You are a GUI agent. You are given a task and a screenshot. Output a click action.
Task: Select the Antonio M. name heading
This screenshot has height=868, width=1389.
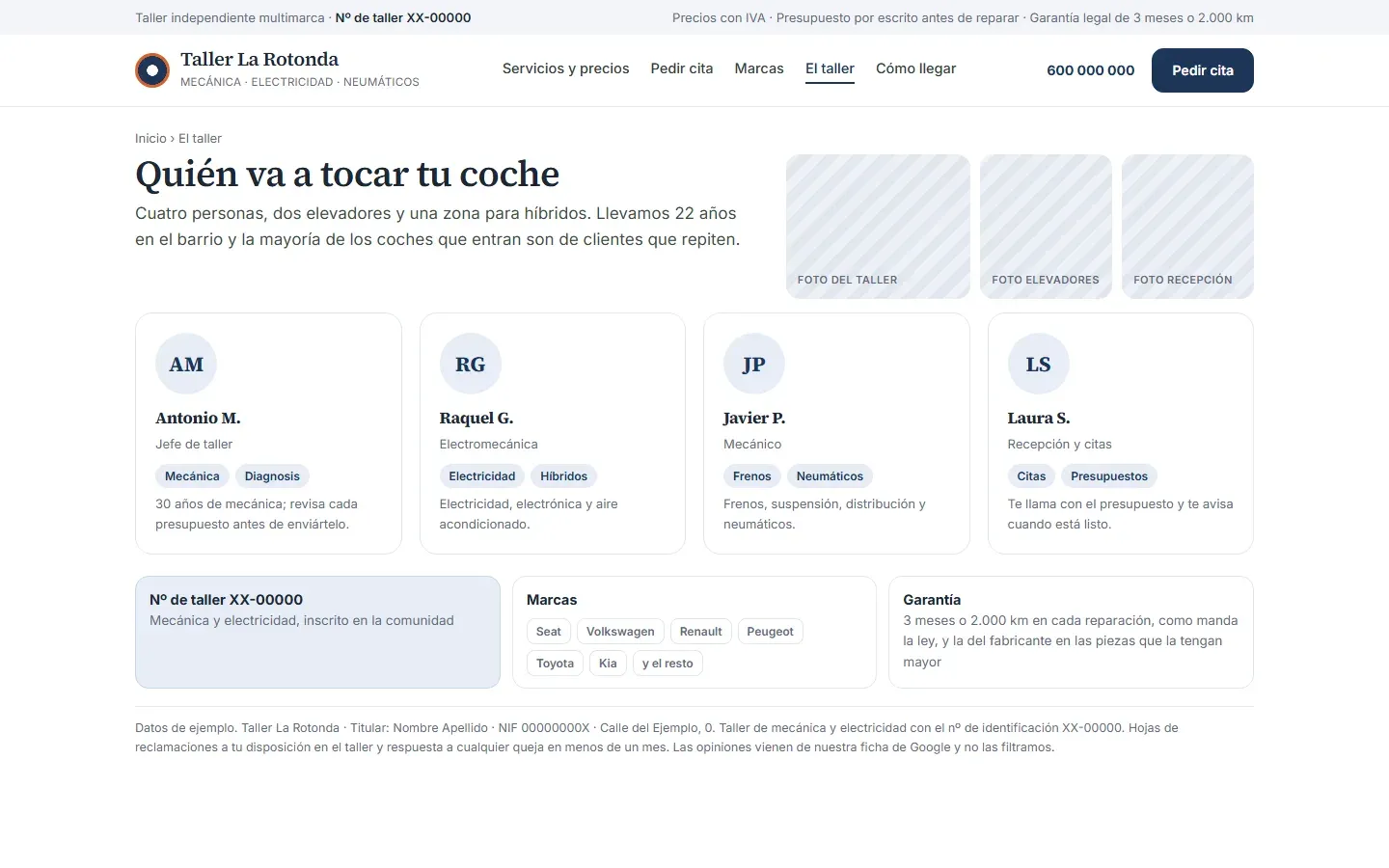pyautogui.click(x=198, y=419)
